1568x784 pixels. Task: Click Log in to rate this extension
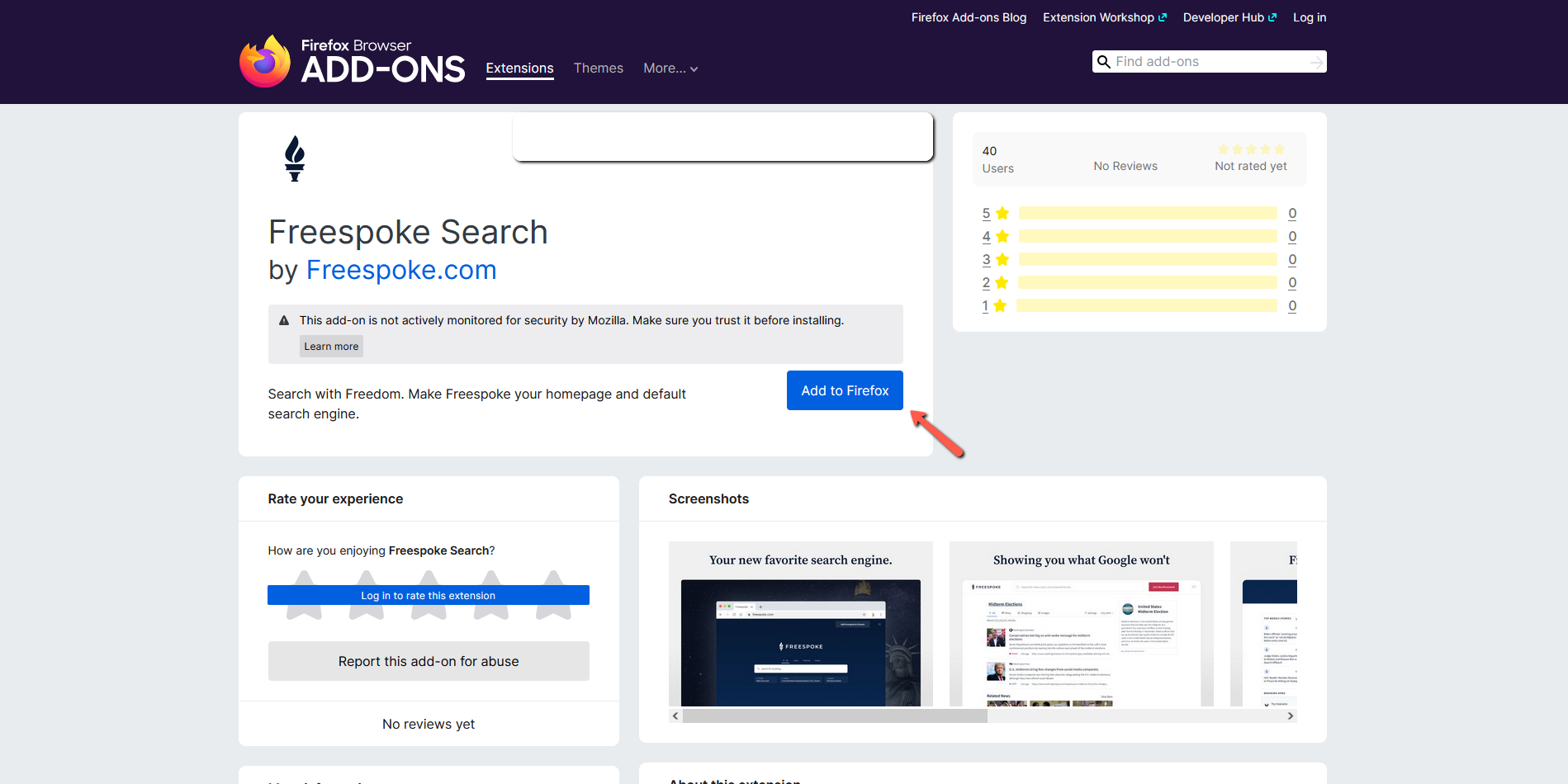[x=428, y=595]
